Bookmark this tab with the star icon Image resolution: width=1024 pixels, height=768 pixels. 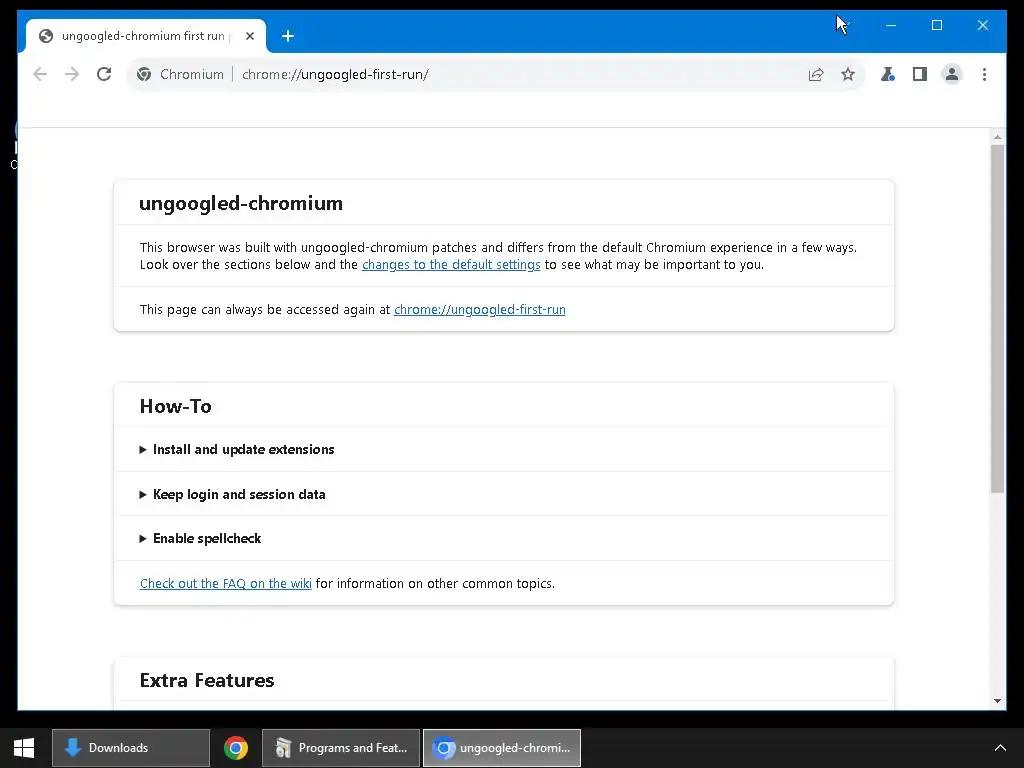tap(848, 74)
